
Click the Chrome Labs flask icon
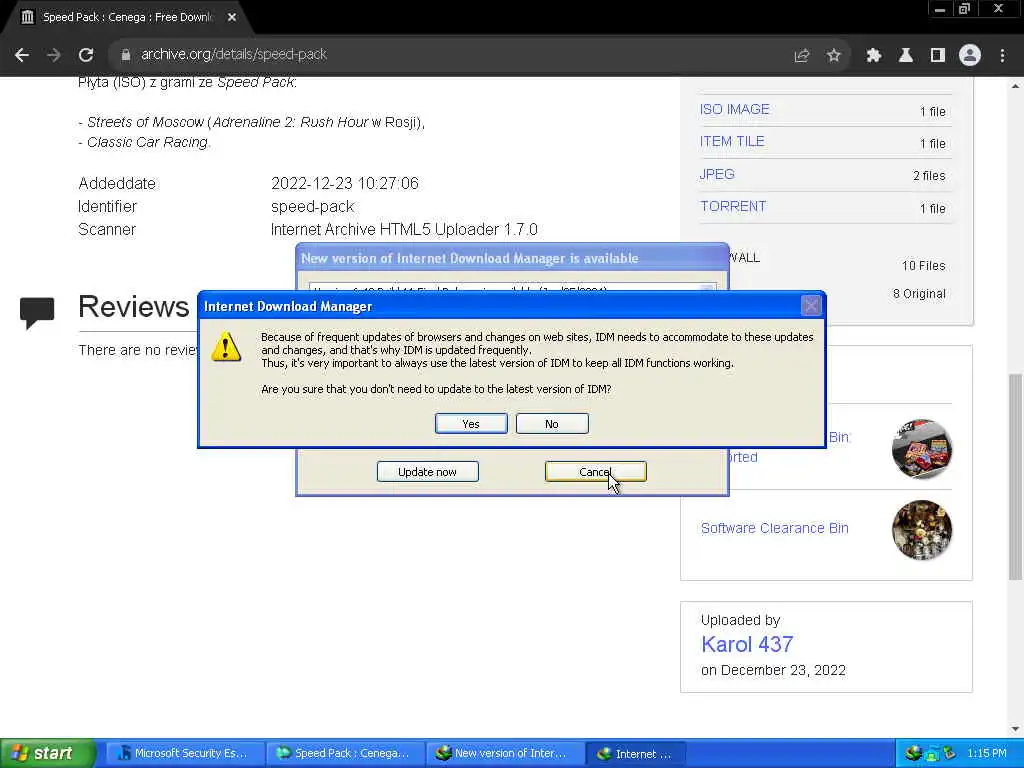tap(905, 56)
